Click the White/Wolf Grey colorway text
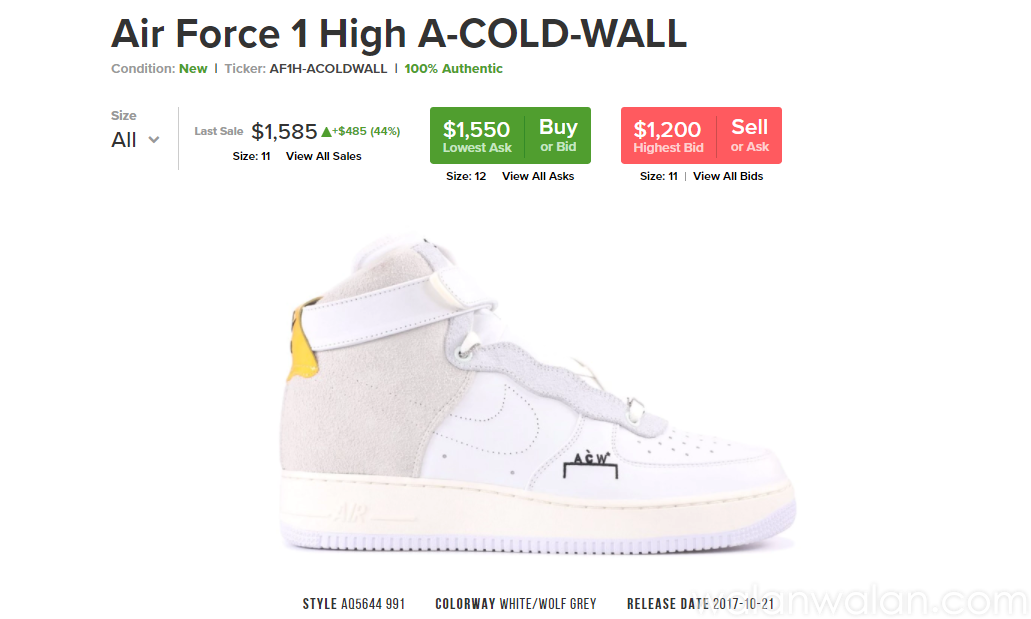The image size is (1031, 619). point(548,604)
